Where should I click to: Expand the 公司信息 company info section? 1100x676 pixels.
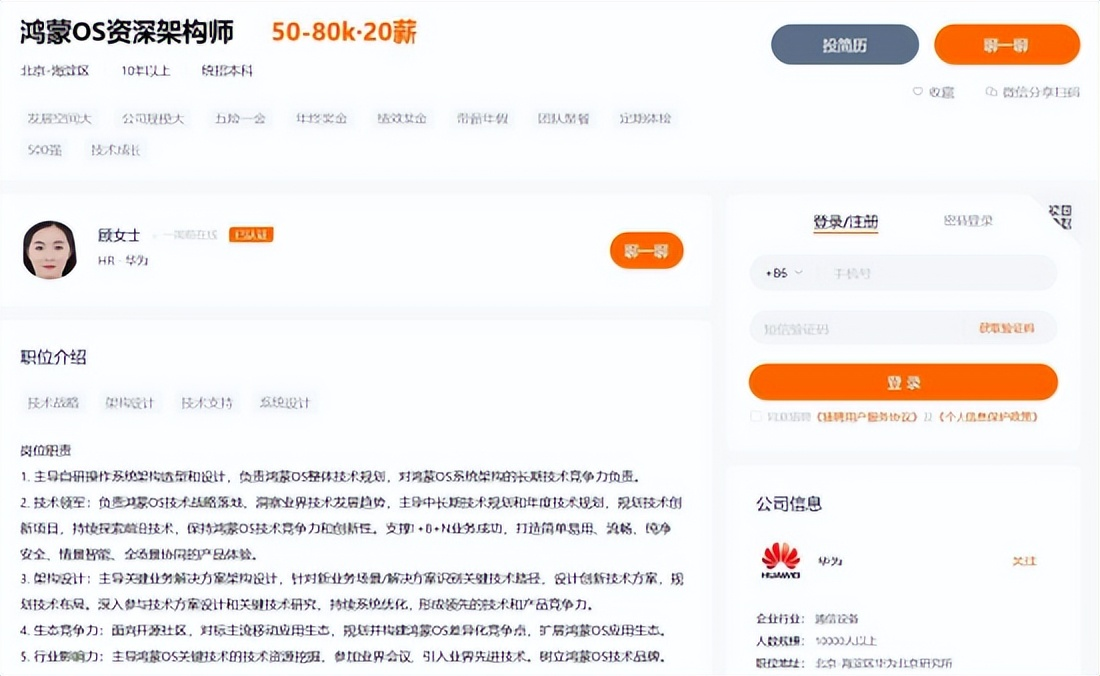coord(789,505)
